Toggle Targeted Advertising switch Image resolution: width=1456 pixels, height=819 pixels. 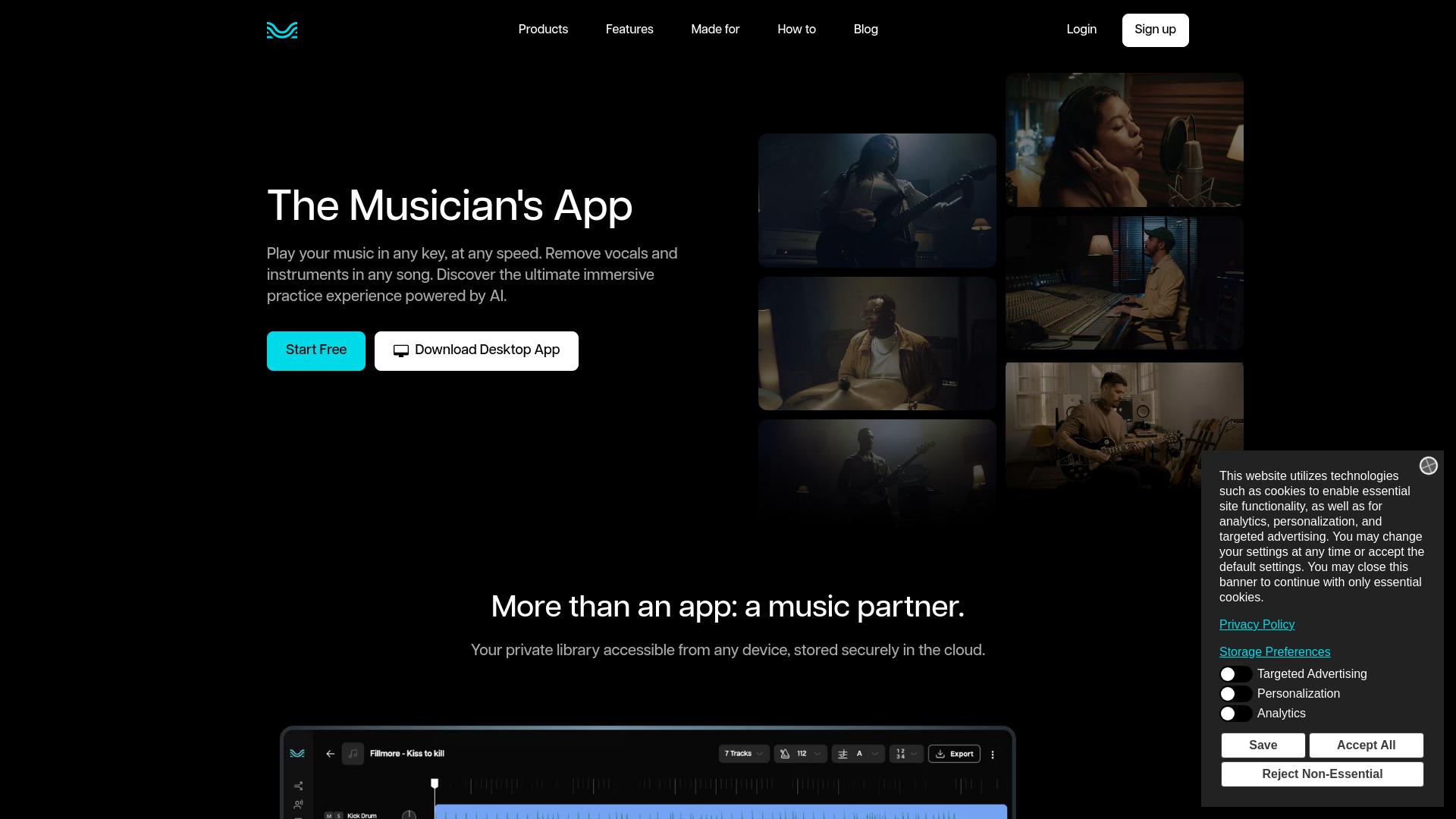(x=1235, y=674)
